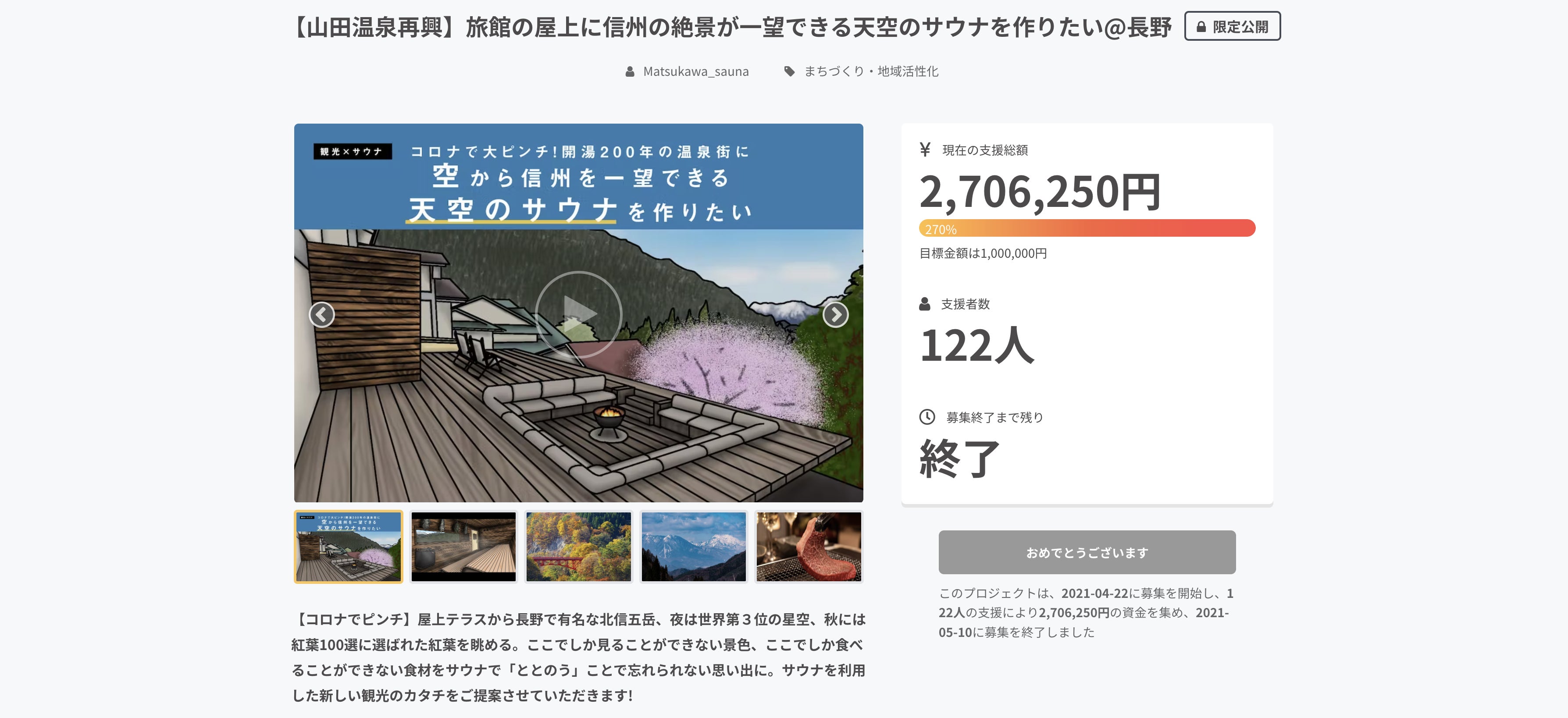This screenshot has width=1568, height=718.
Task: Click the clock icon beside 募集終了まで残り
Action: (x=927, y=417)
